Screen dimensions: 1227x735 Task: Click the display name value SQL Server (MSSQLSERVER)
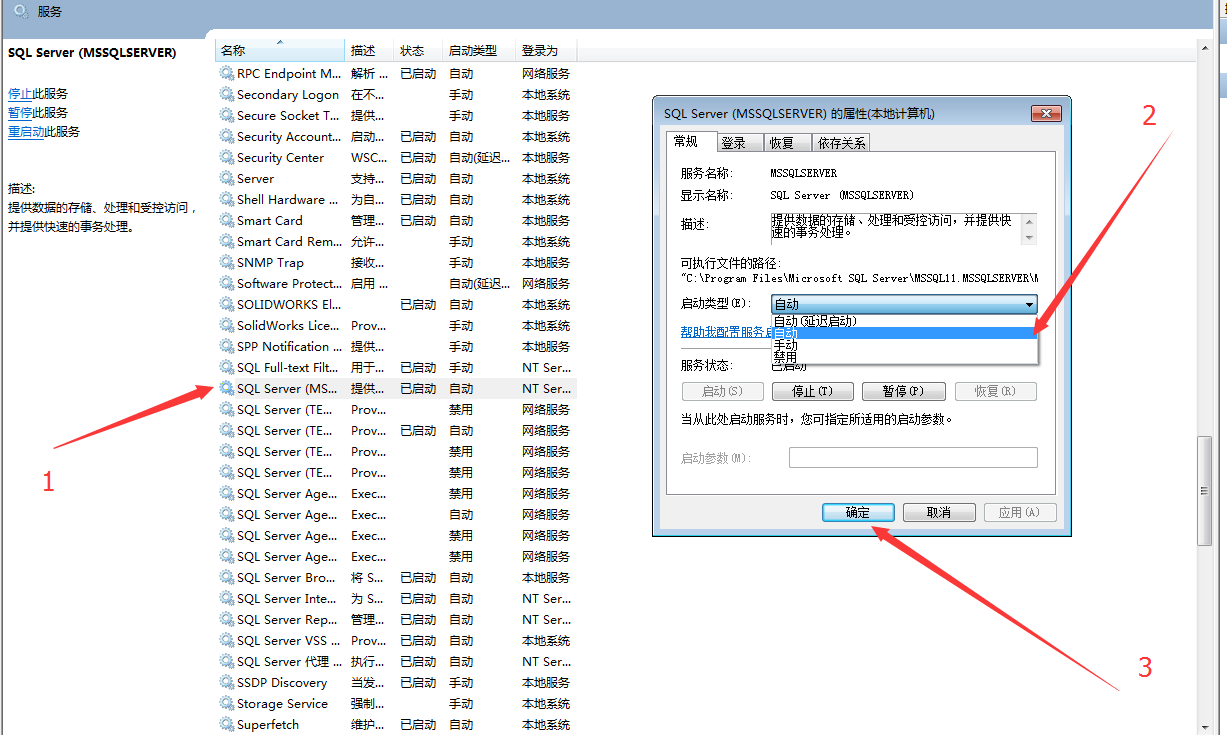pyautogui.click(x=842, y=196)
